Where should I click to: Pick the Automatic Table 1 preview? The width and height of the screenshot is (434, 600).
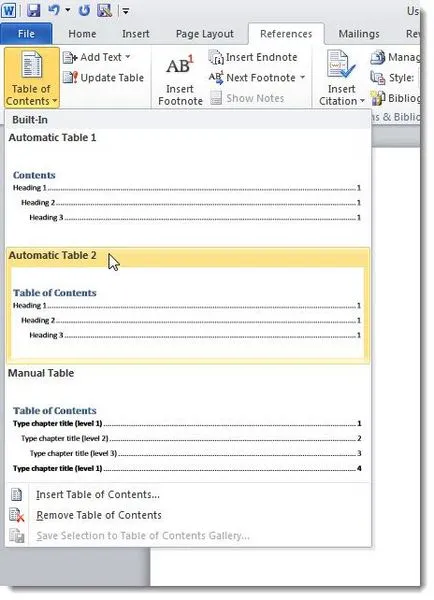[x=188, y=188]
